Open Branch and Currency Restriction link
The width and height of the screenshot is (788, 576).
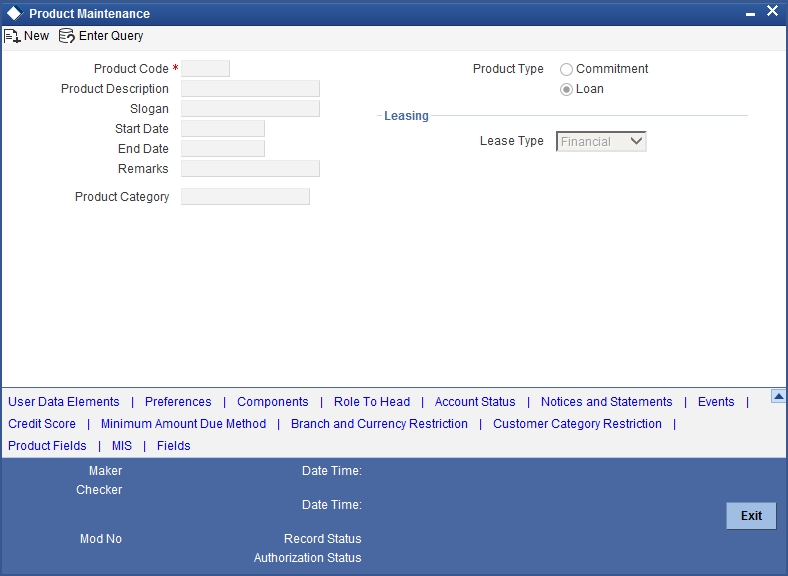(x=379, y=424)
